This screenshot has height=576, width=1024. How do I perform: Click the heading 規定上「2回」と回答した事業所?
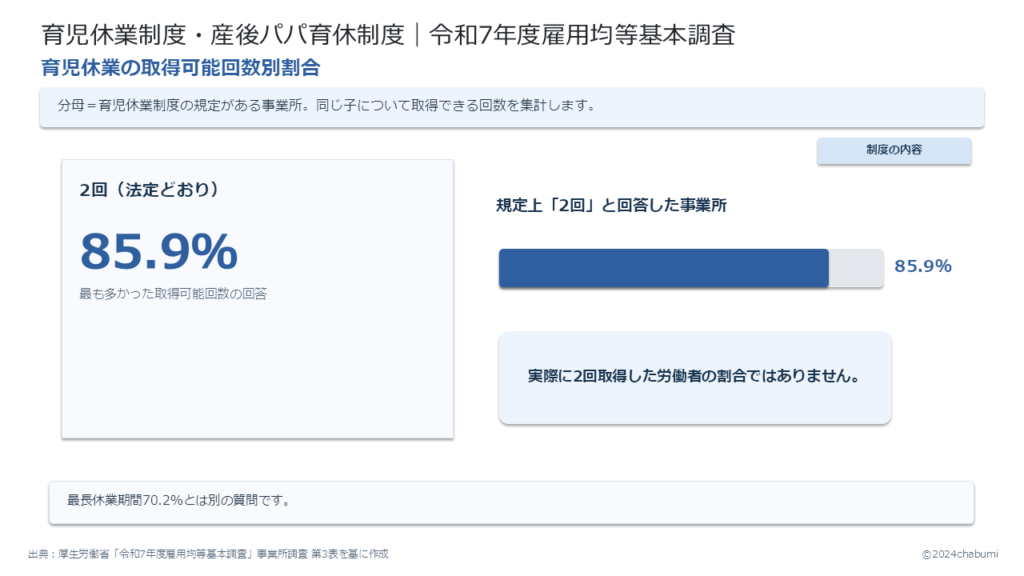tap(611, 206)
